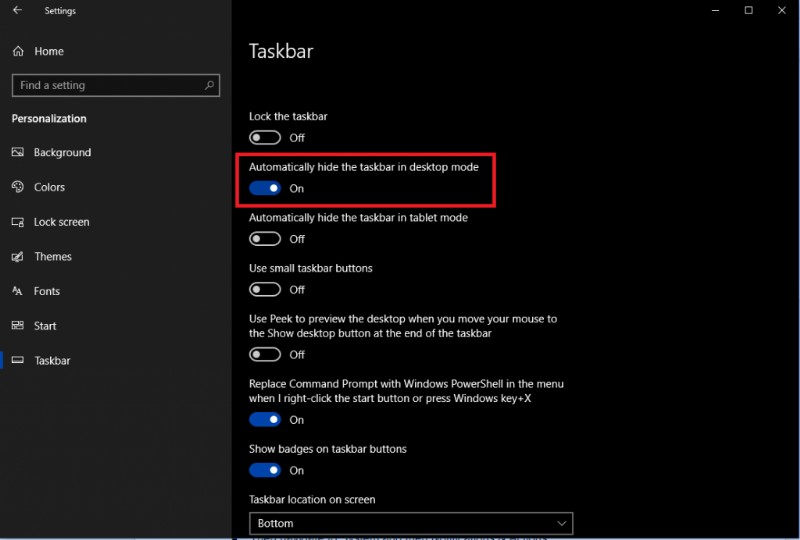This screenshot has width=800, height=540.
Task: Click the Find a setting search box
Action: click(116, 85)
